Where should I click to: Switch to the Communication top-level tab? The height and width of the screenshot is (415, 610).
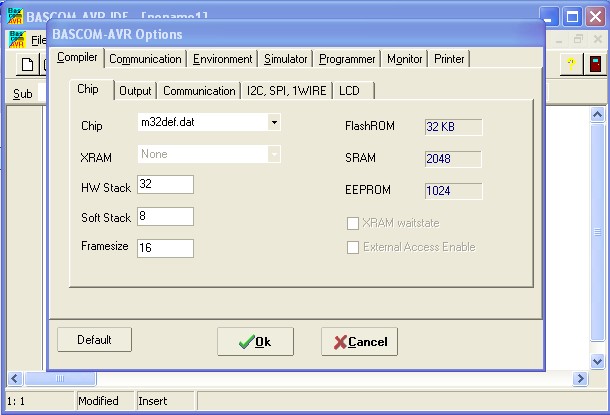(x=145, y=59)
